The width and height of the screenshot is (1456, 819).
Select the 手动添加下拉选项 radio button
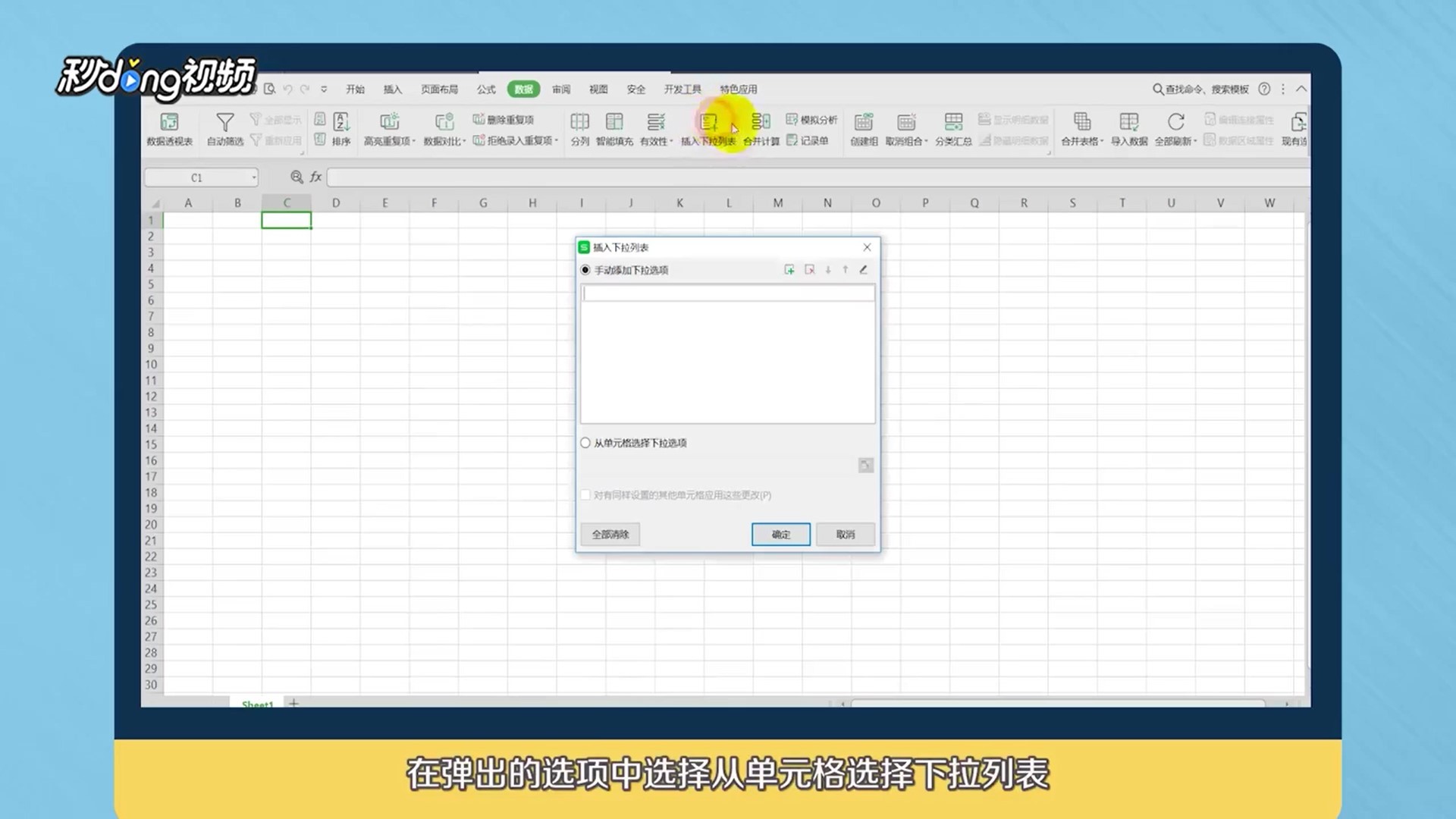585,270
